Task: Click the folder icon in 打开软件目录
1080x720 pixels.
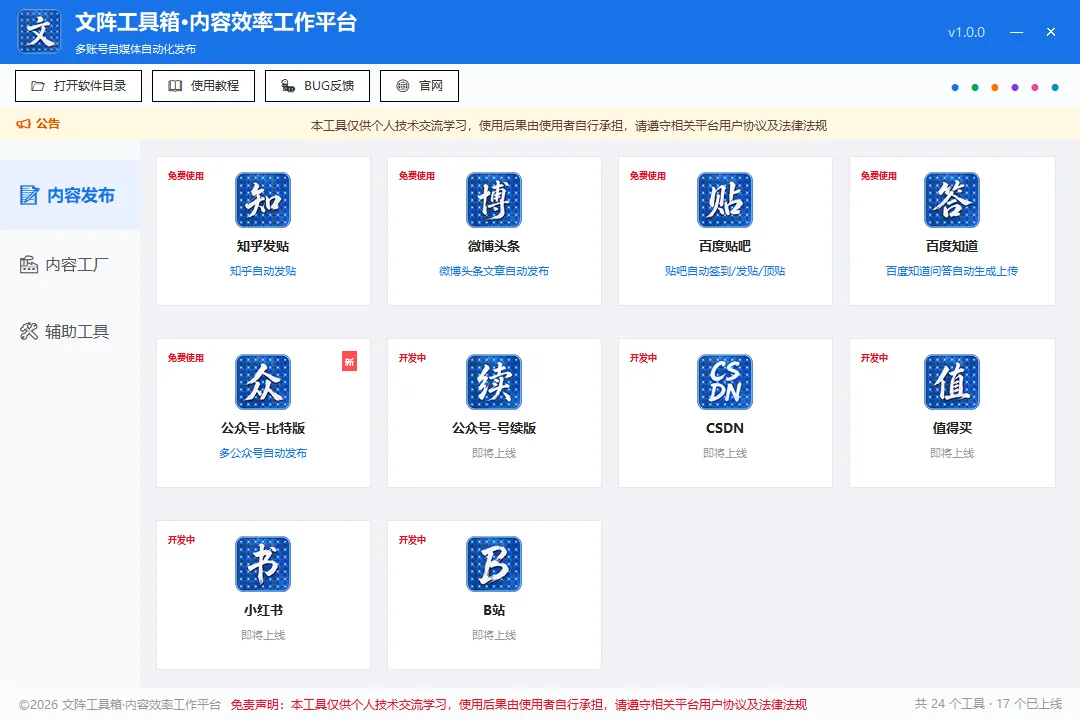Action: coord(38,86)
